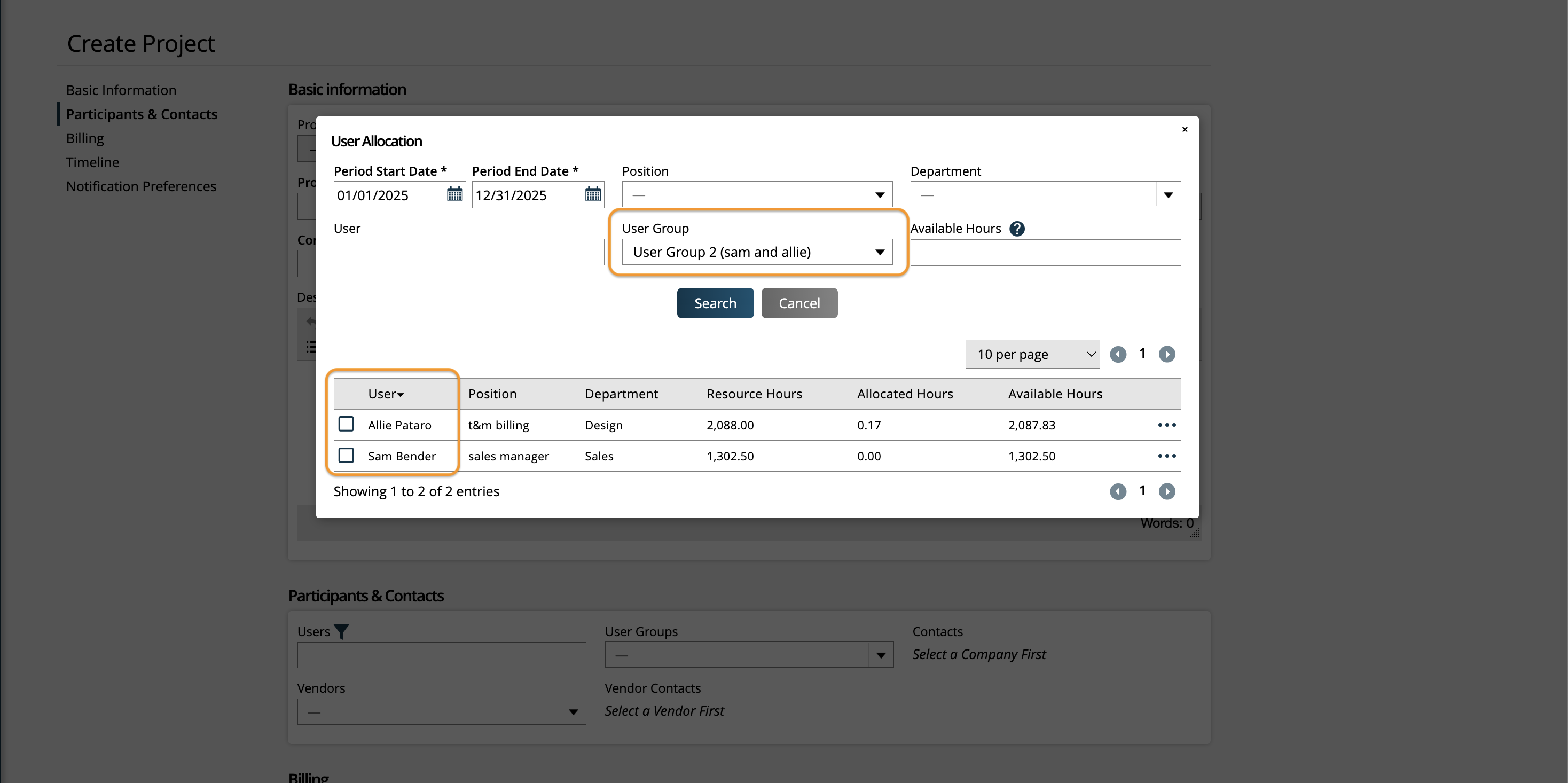Open the Department dropdown

tap(1045, 195)
